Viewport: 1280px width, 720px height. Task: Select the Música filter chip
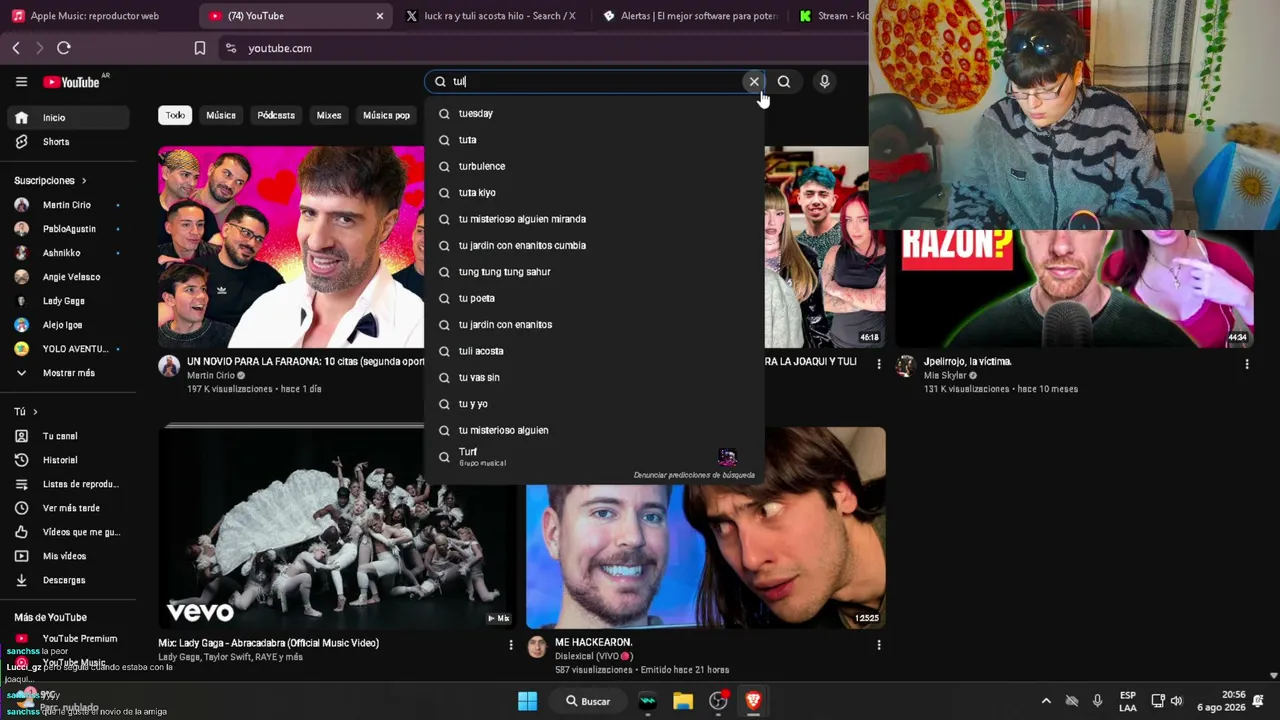click(221, 115)
